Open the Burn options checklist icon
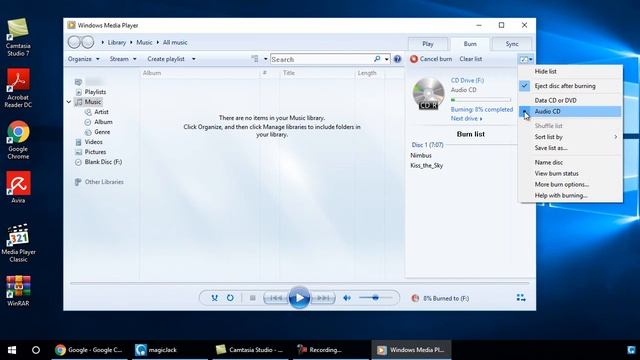640x360 pixels. tap(524, 60)
